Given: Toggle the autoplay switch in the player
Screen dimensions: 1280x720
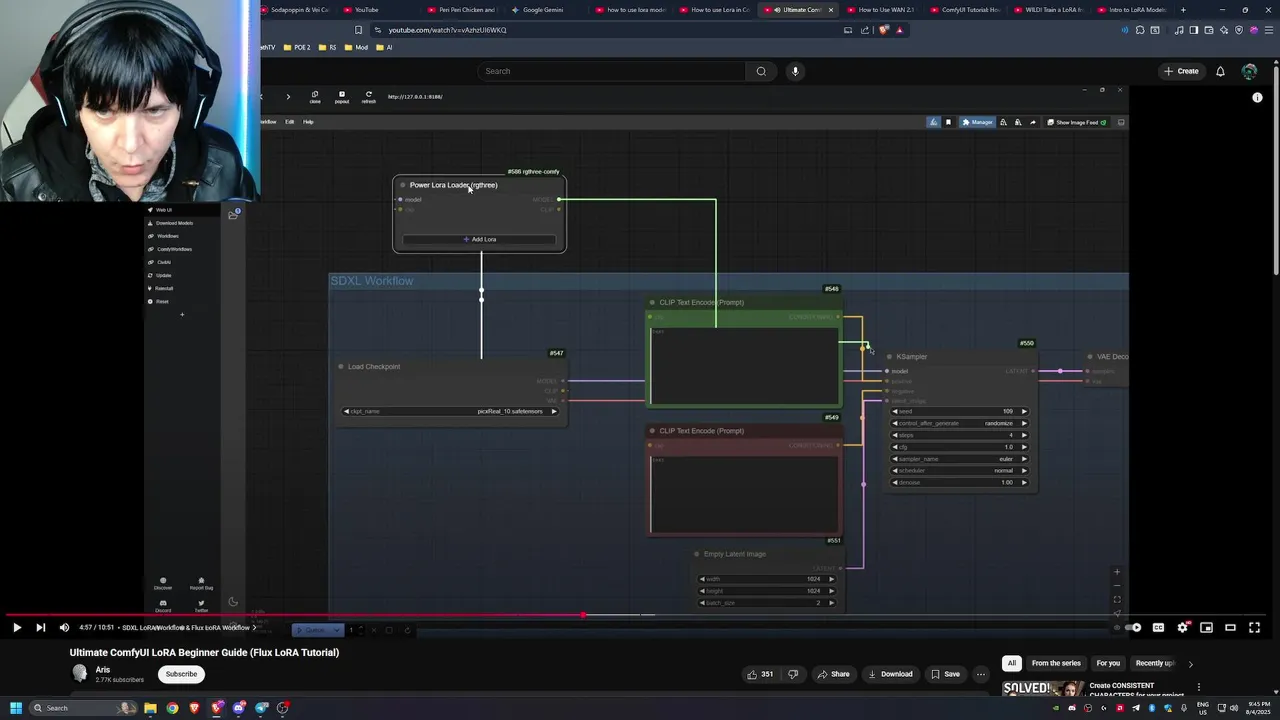Looking at the screenshot, I should coord(1132,628).
